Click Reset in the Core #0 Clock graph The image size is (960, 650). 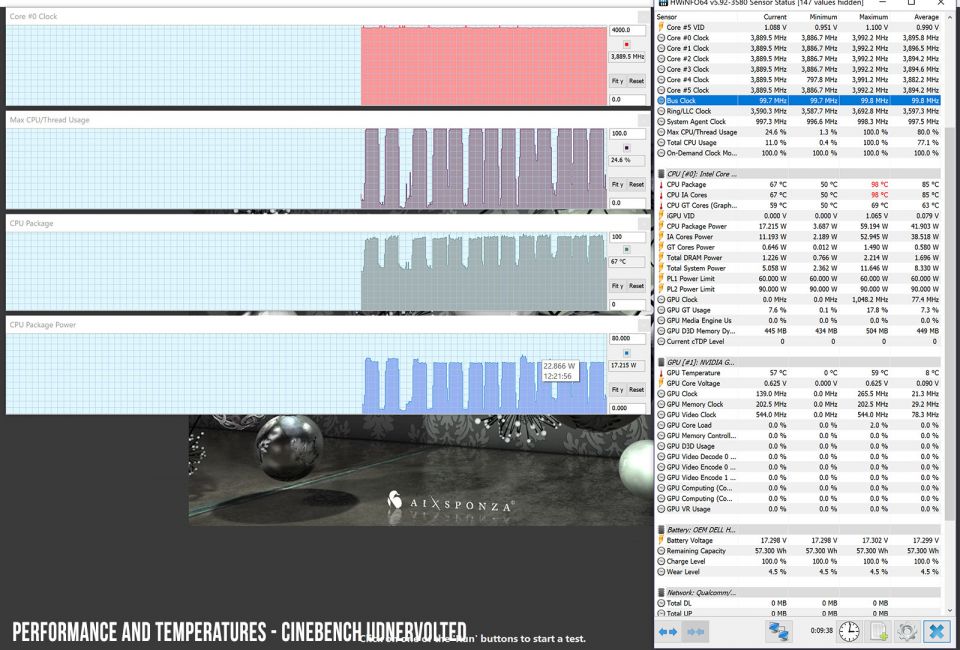(636, 81)
